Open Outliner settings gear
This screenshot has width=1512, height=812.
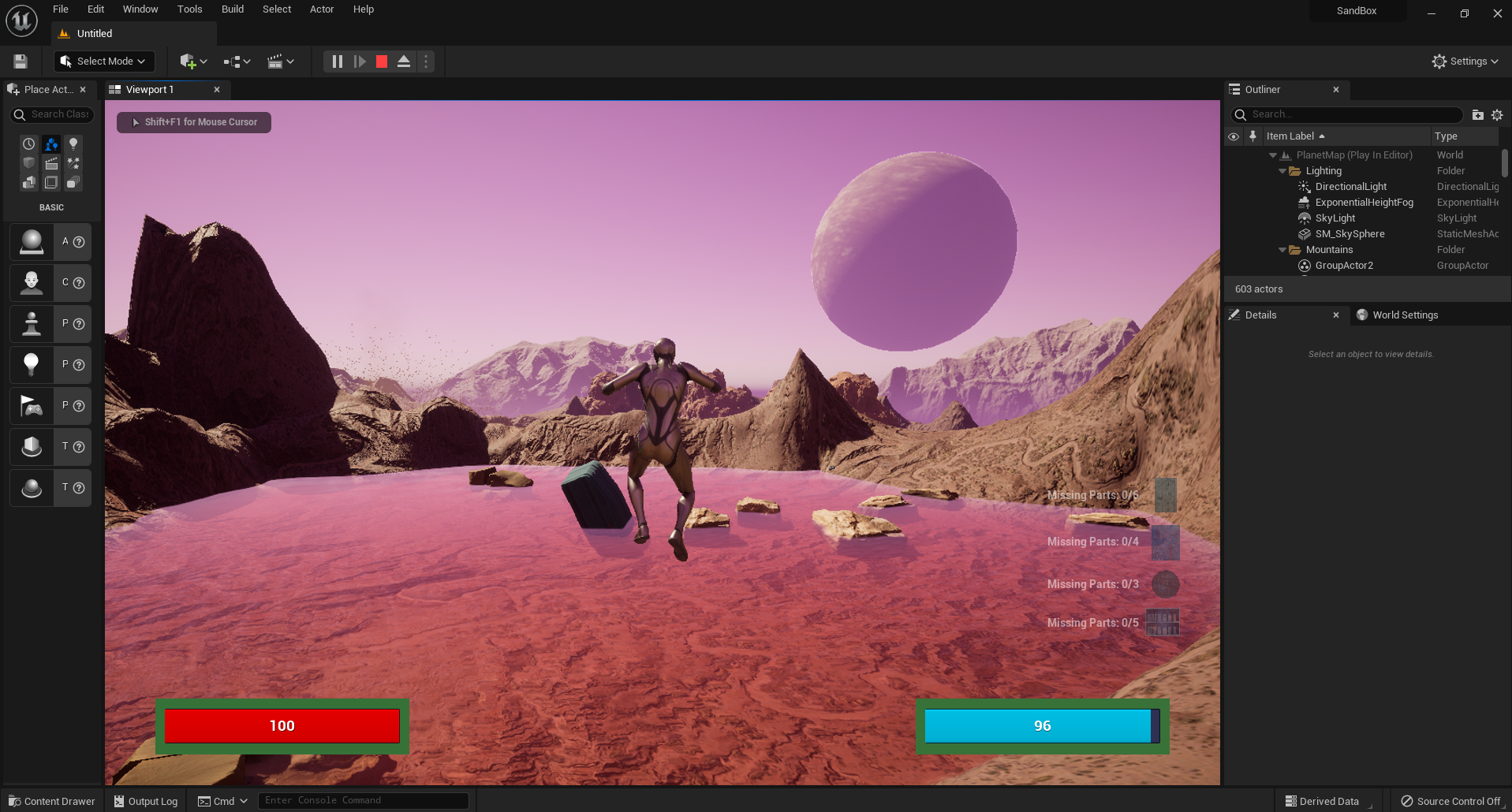(x=1497, y=115)
